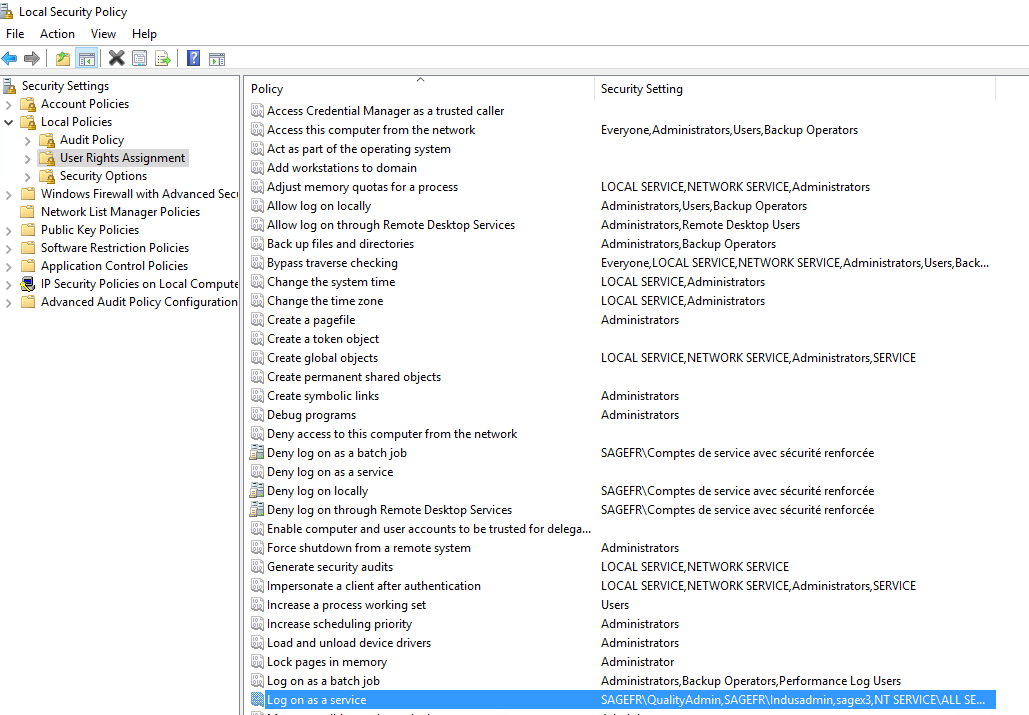Expand the Security Options node
The image size is (1029, 715).
[28, 176]
